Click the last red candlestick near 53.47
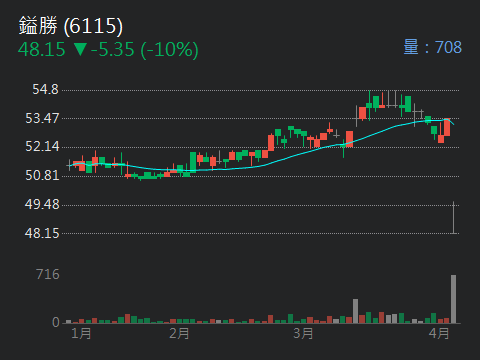 pos(447,127)
